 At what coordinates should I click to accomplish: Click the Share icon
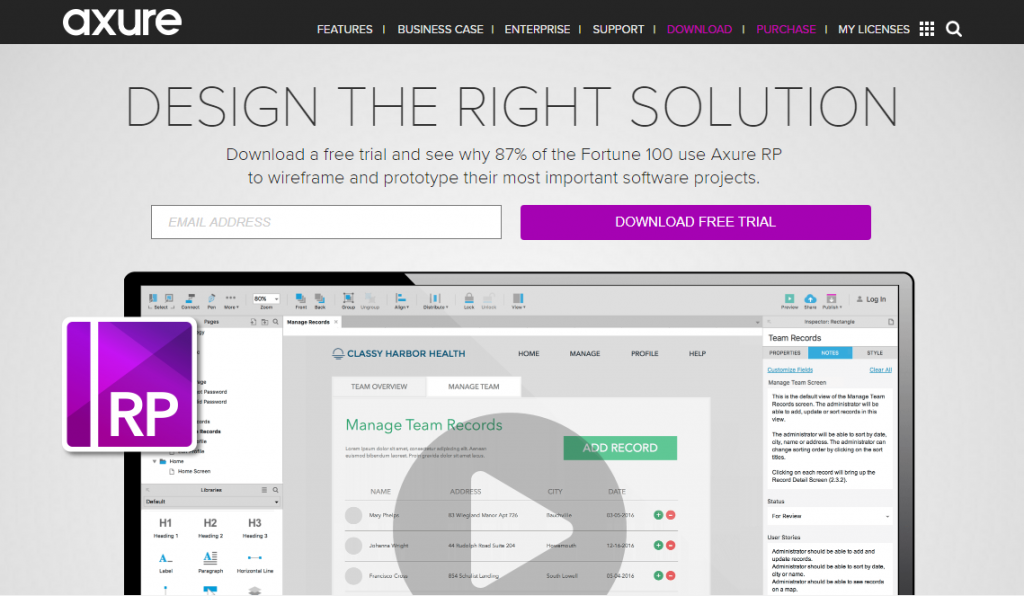(x=810, y=298)
